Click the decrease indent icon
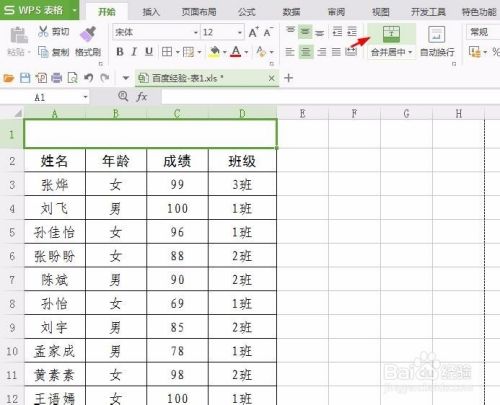500x405 pixels. click(337, 32)
